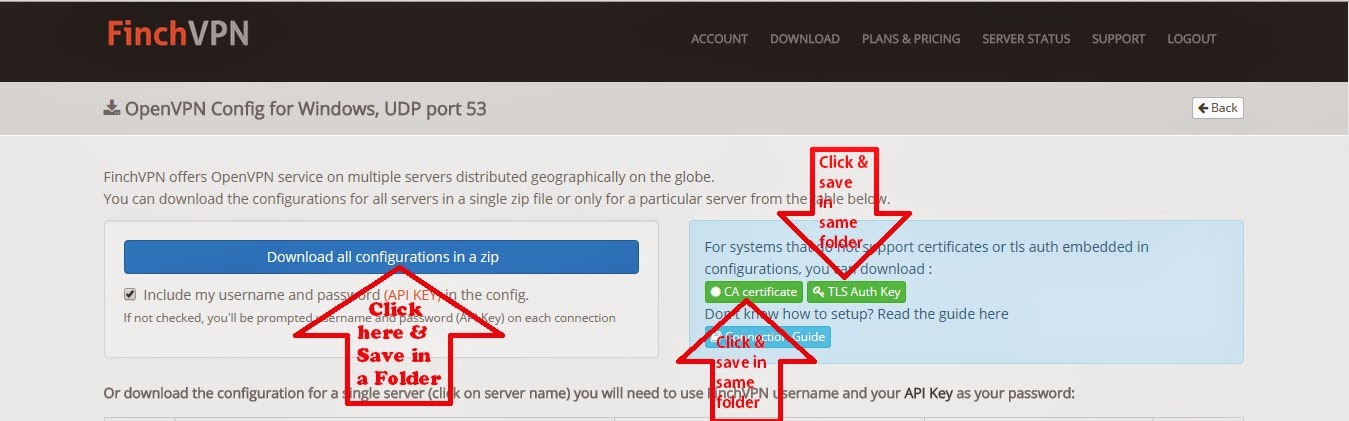Open the ACCOUNT menu item
Viewport: 1349px width, 421px height.
(x=719, y=39)
